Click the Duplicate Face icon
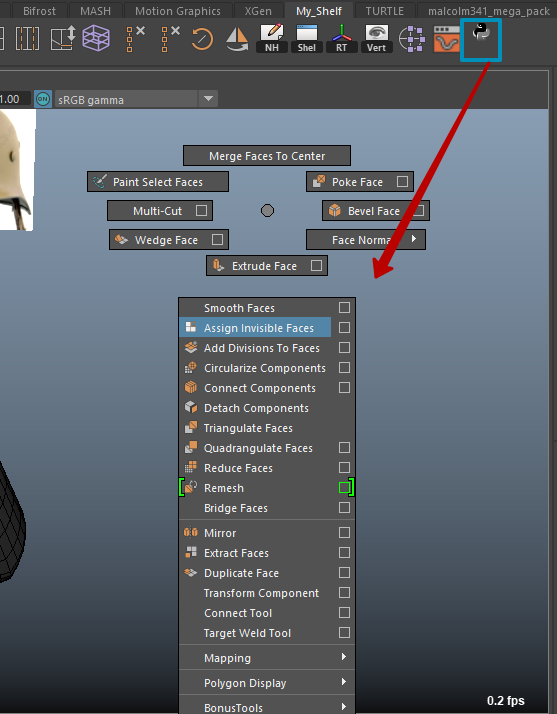 (191, 572)
